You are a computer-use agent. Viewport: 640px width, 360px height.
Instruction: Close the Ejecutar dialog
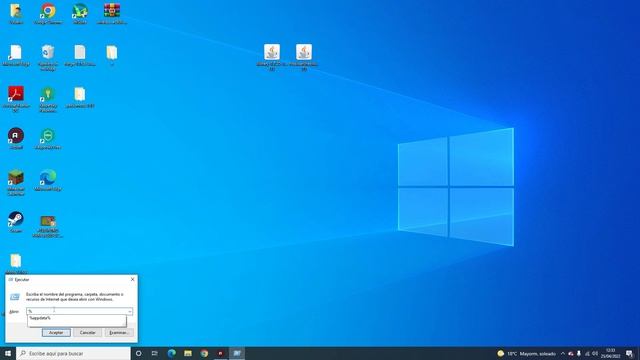[132, 280]
